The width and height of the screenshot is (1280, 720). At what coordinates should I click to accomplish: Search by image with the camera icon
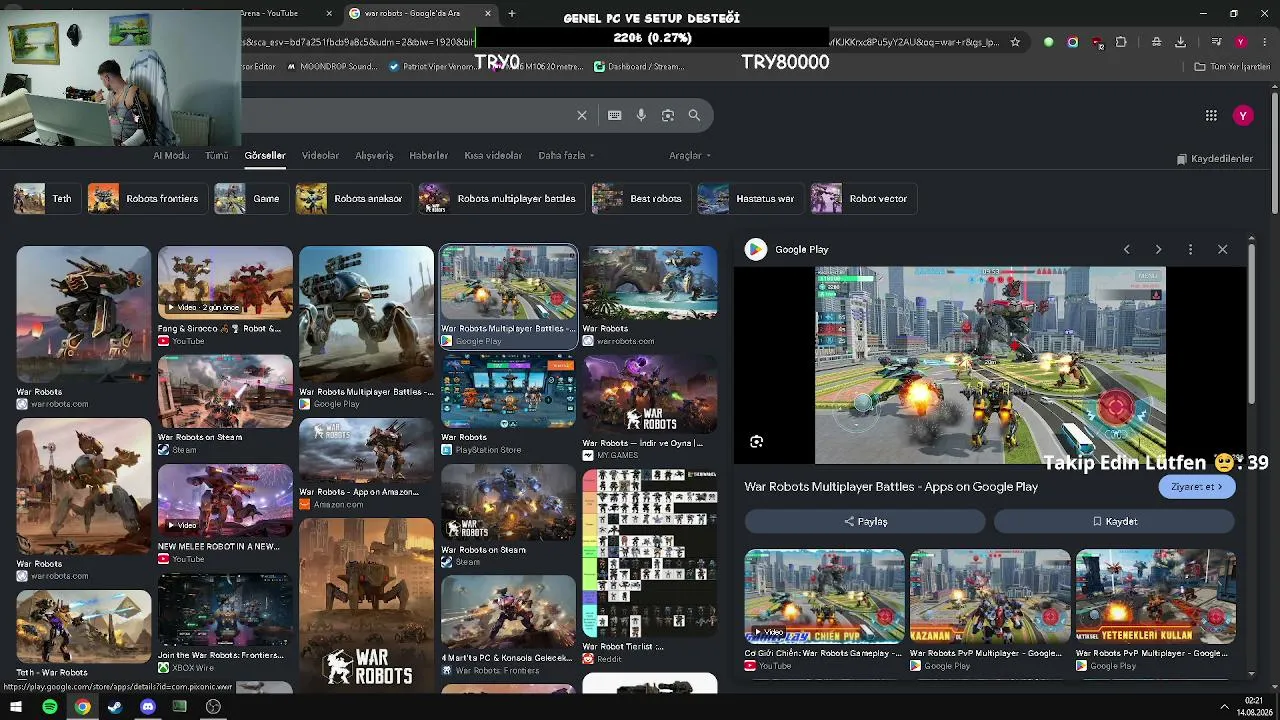[668, 115]
